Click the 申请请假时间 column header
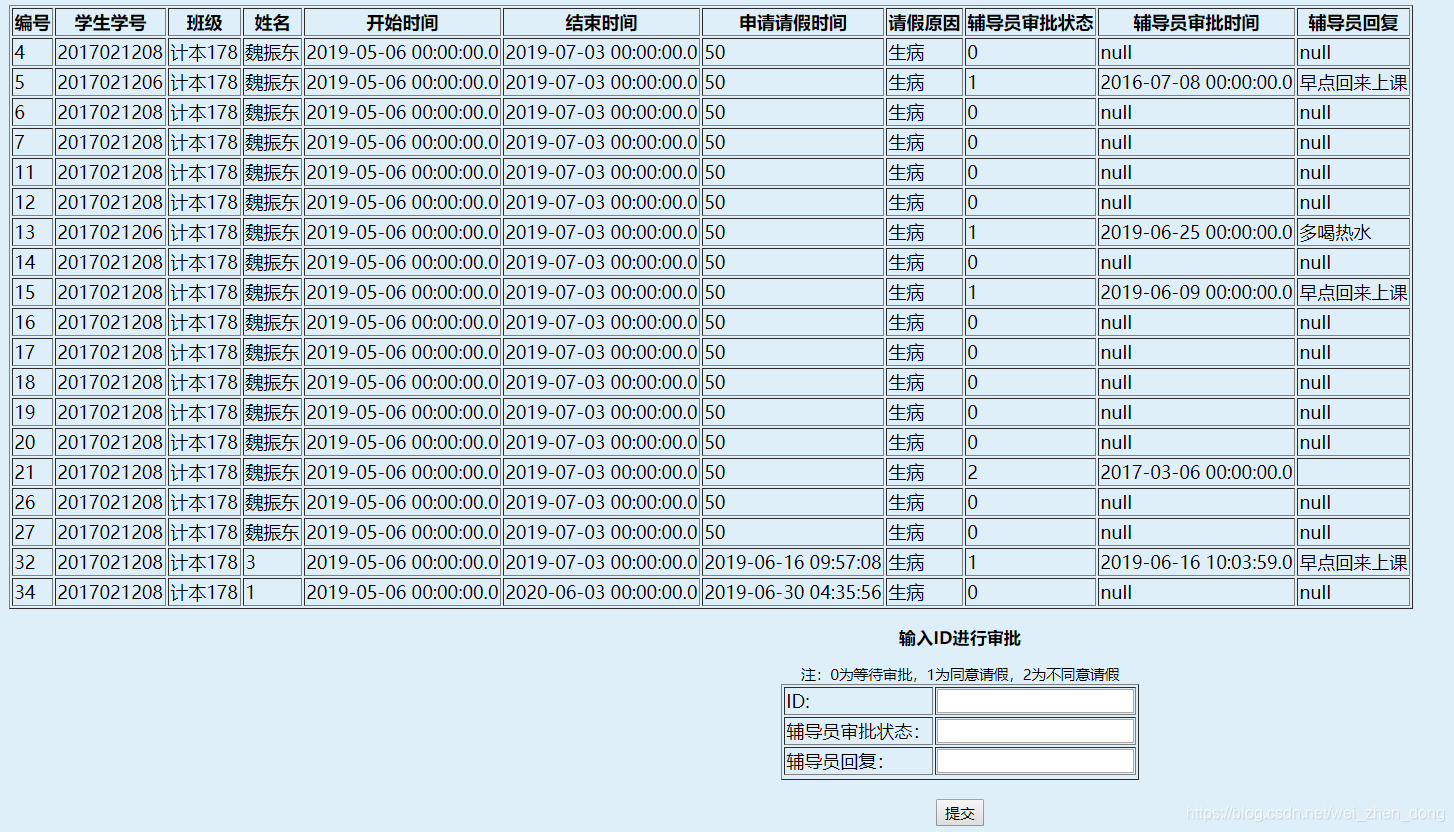The height and width of the screenshot is (832, 1454). (x=793, y=22)
